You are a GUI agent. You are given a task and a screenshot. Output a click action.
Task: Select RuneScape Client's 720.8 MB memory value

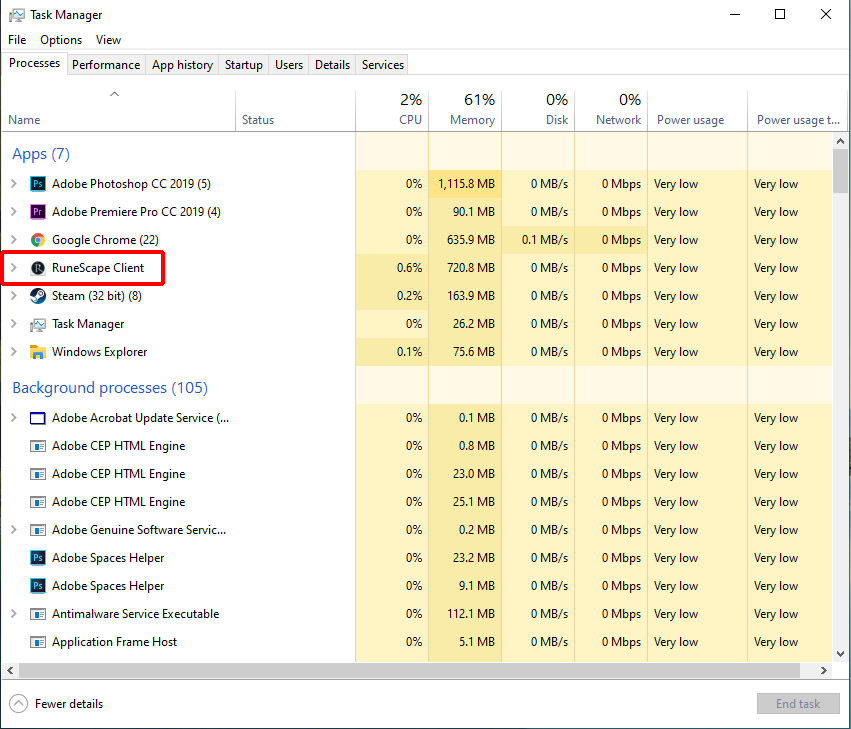pyautogui.click(x=465, y=268)
